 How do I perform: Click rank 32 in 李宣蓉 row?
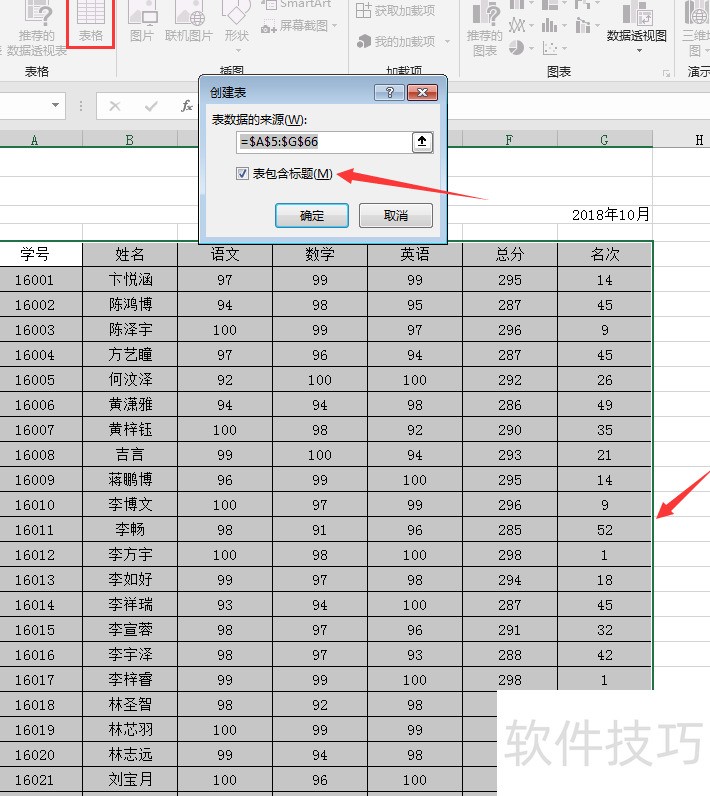coord(604,629)
